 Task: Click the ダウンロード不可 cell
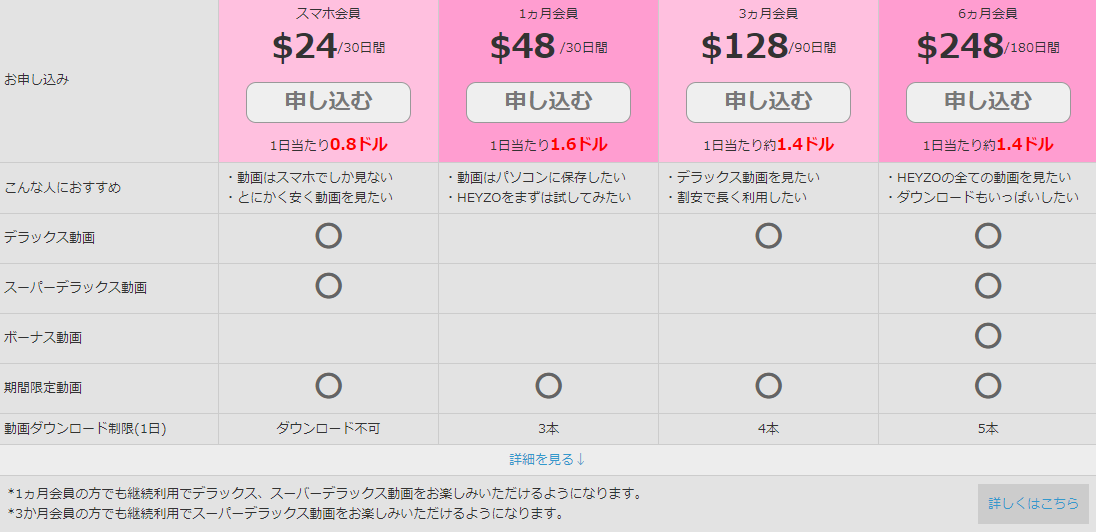(x=329, y=429)
